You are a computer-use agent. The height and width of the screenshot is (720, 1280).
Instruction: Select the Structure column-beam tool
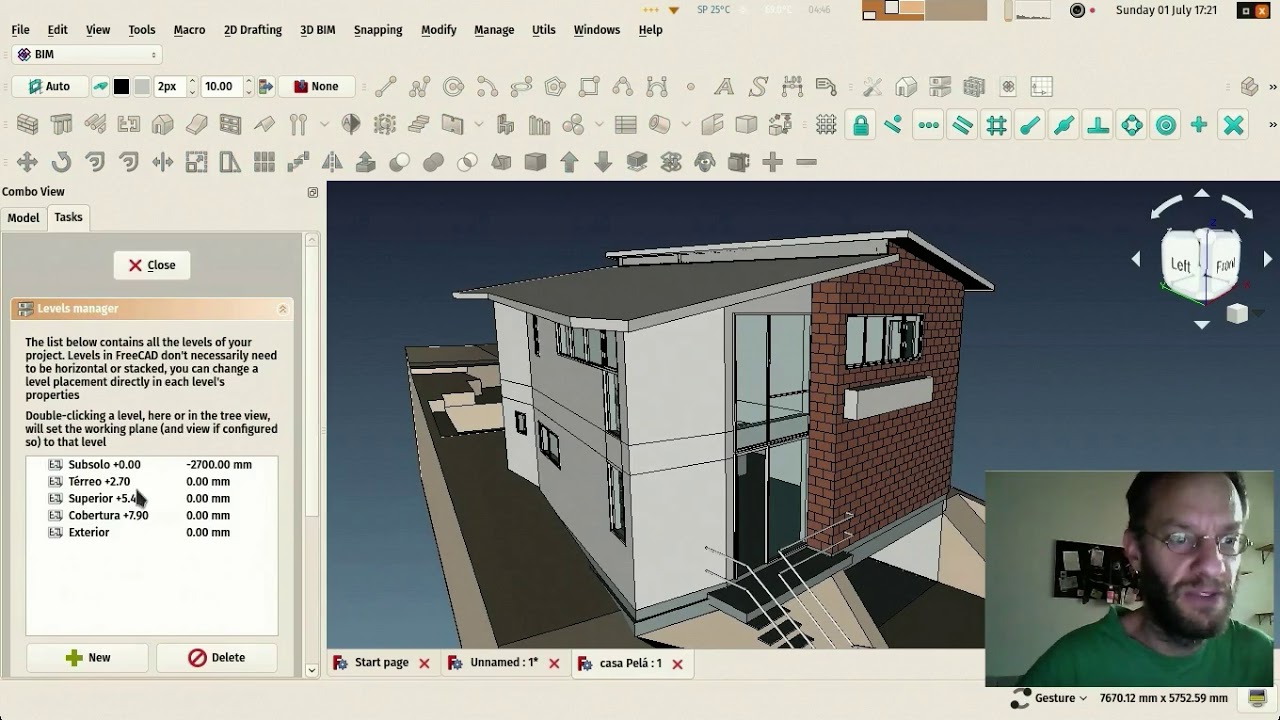click(61, 125)
